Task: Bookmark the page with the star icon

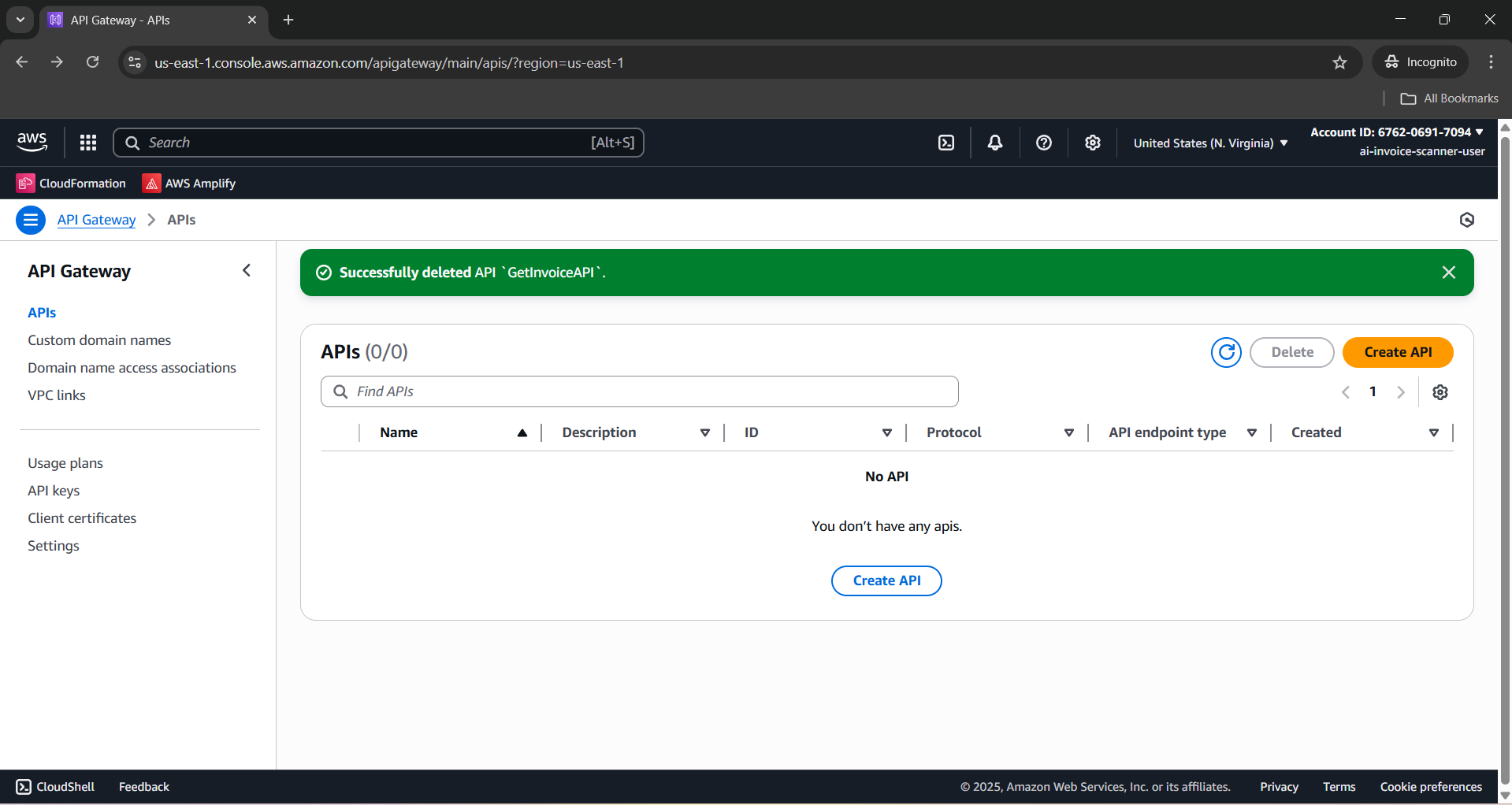Action: [x=1339, y=61]
